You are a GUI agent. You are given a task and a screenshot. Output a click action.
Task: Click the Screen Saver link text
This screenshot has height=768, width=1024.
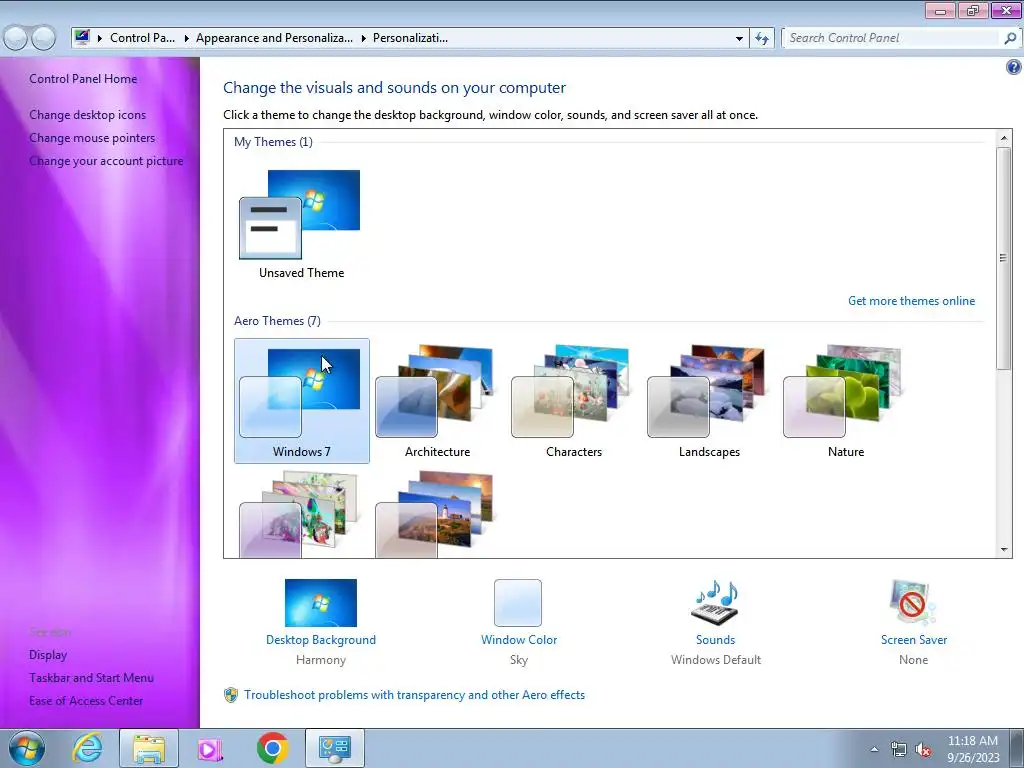914,640
